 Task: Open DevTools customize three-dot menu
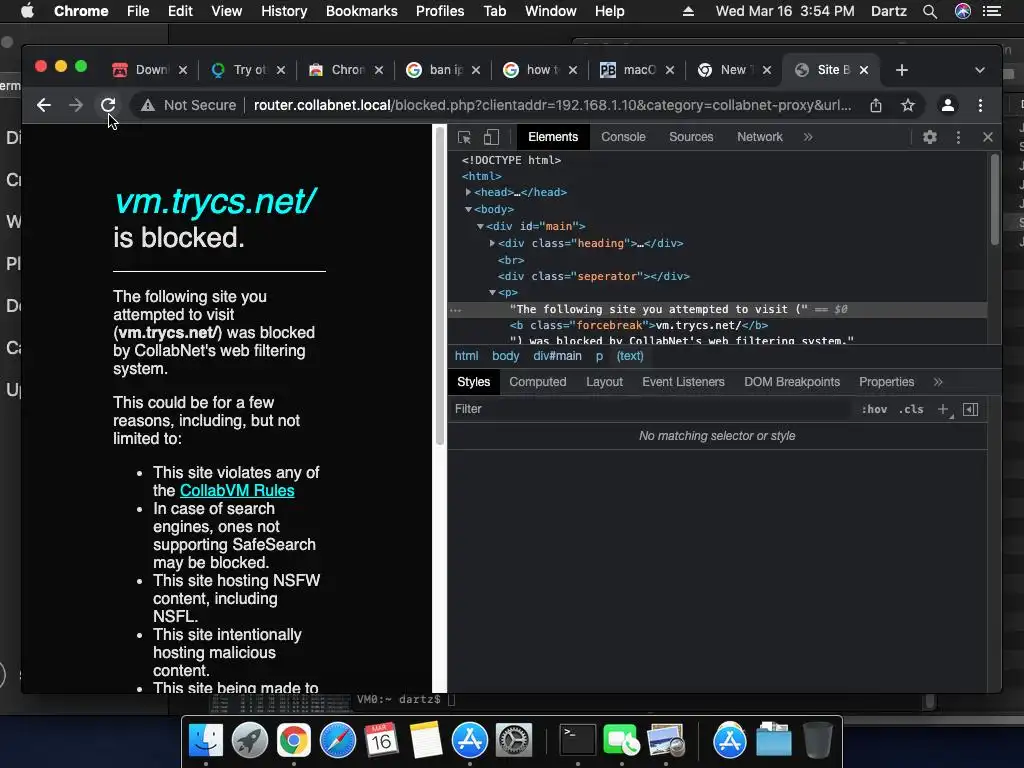click(x=958, y=137)
